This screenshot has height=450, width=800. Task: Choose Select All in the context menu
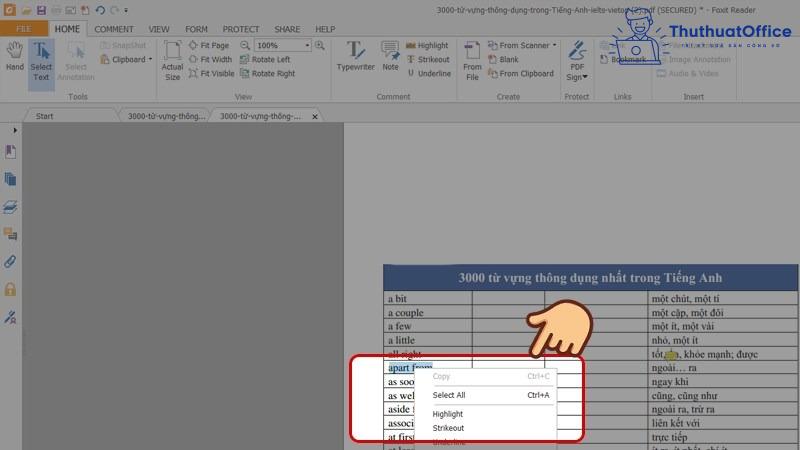[485, 395]
